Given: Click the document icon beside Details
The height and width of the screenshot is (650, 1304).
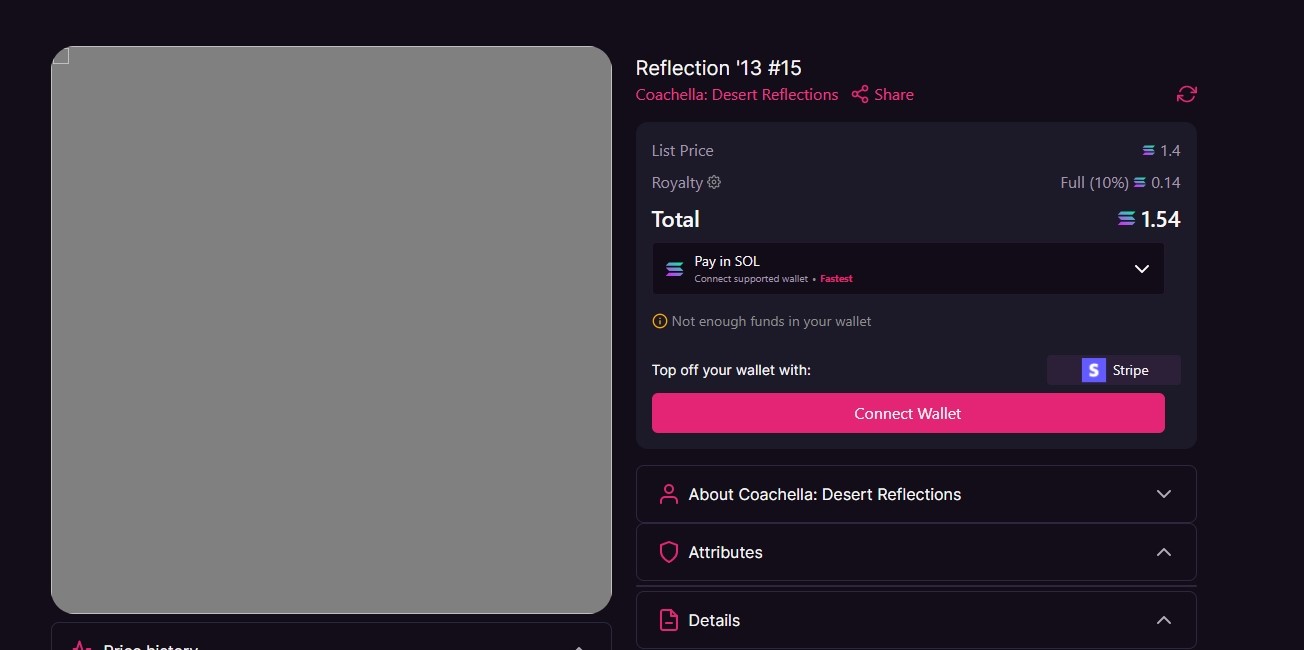Looking at the screenshot, I should (668, 620).
